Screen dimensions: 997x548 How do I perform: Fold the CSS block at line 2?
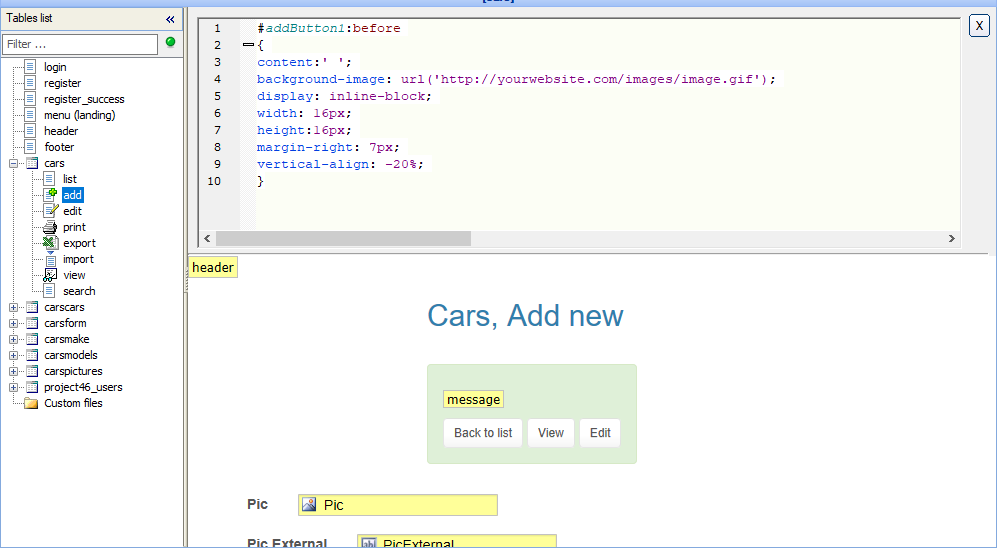[248, 45]
